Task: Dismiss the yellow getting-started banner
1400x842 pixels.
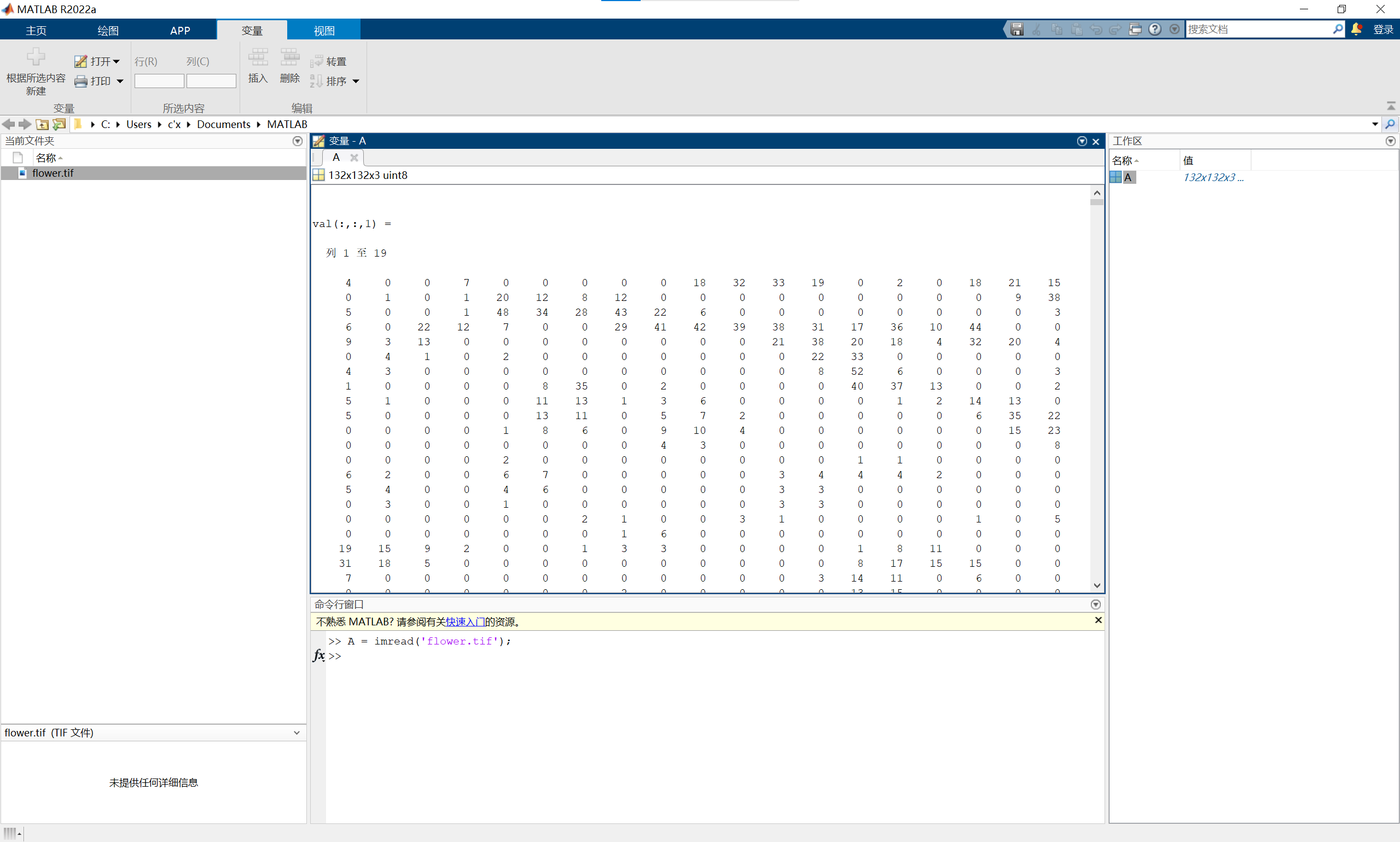Action: (1098, 620)
